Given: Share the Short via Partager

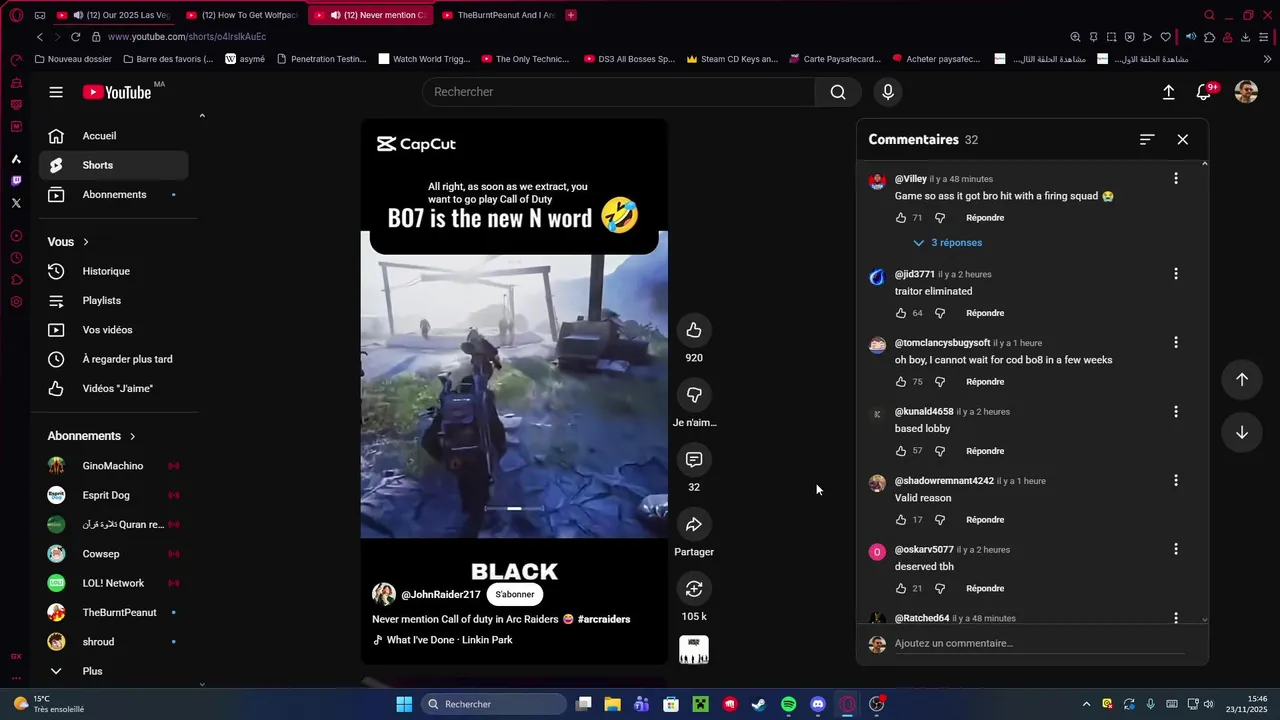Looking at the screenshot, I should click(x=694, y=525).
